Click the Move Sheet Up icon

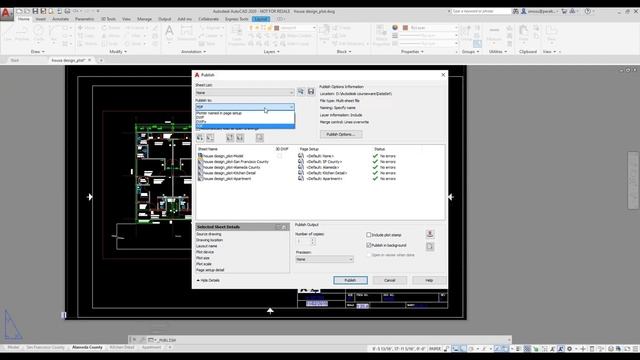(x=230, y=138)
